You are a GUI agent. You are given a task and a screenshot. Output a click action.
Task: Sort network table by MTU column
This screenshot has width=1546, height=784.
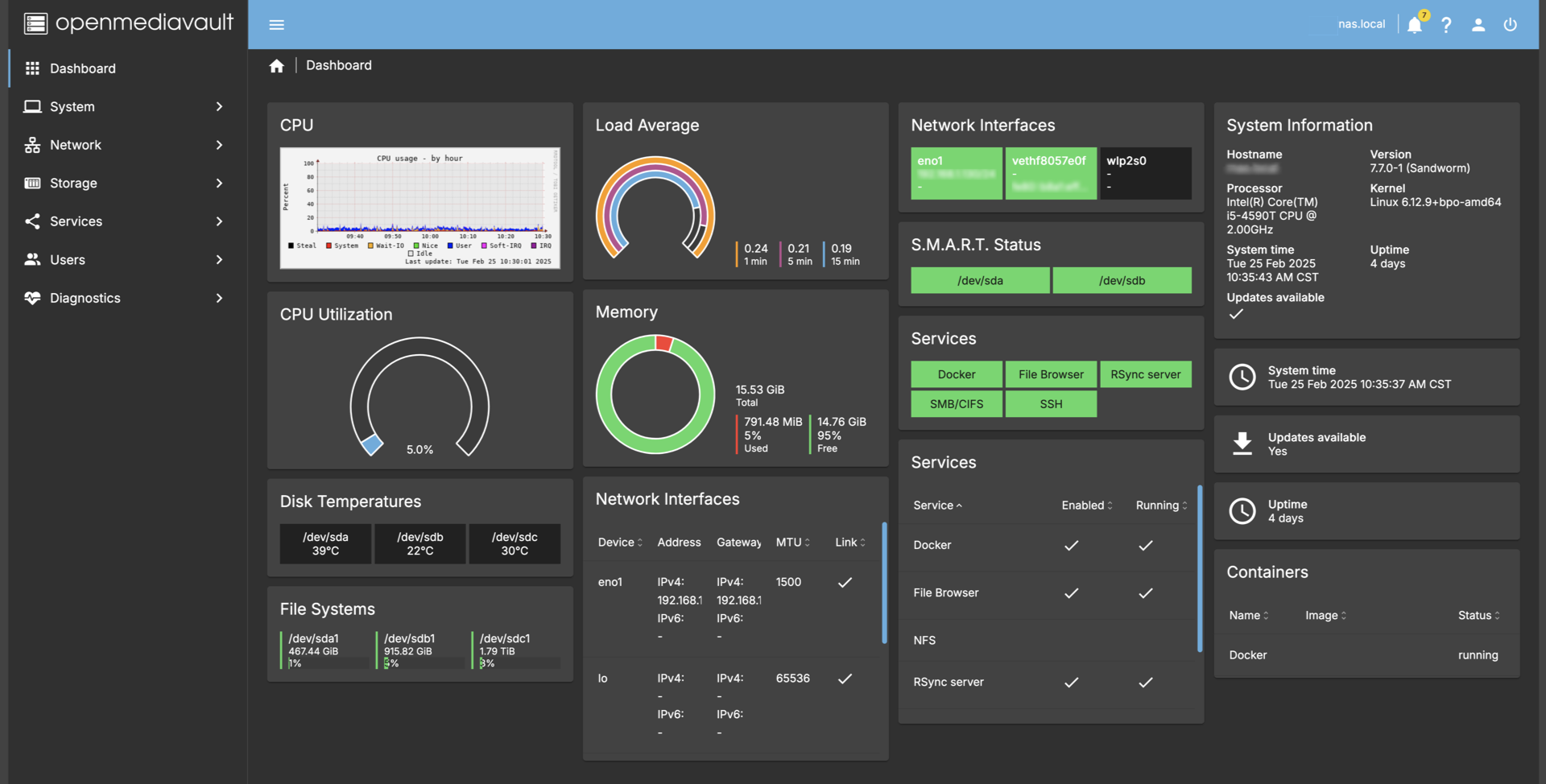point(793,543)
